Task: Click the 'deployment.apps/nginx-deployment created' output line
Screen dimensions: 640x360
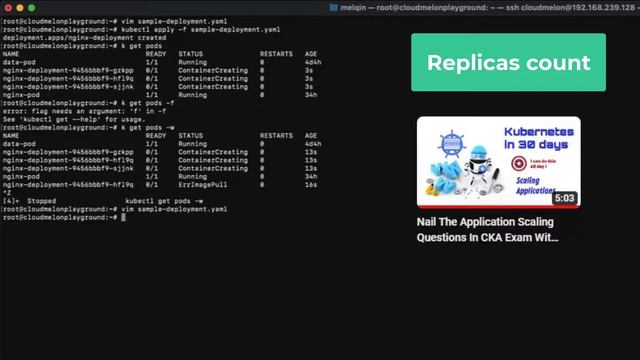Action: click(x=84, y=38)
